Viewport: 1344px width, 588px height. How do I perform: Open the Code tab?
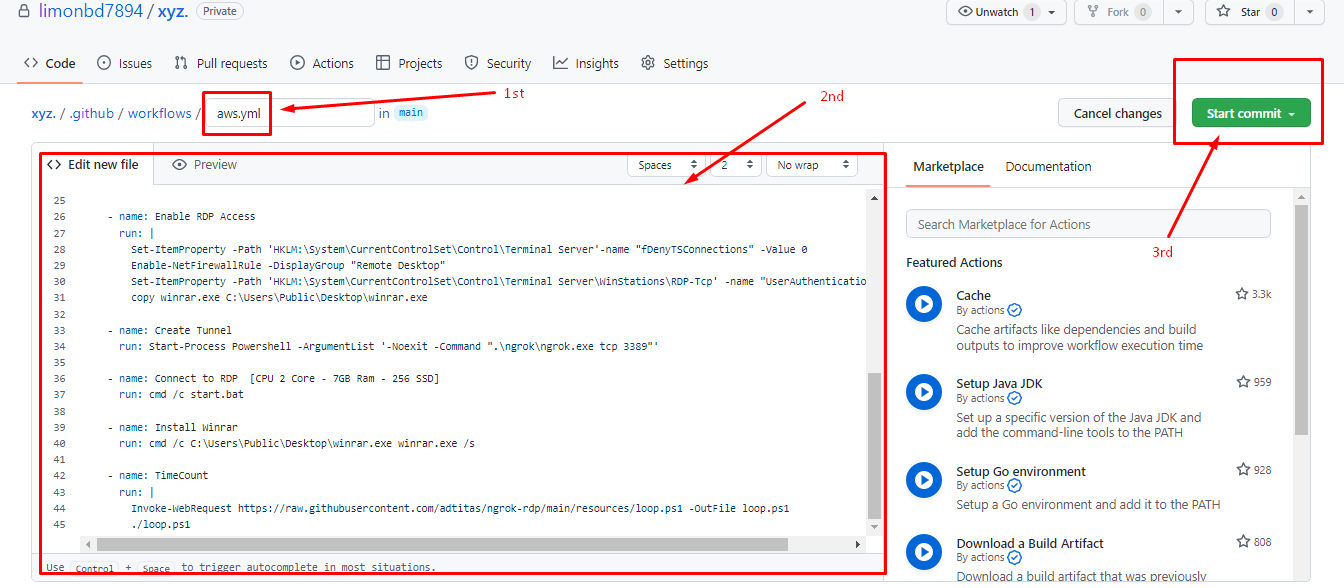pyautogui.click(x=50, y=63)
